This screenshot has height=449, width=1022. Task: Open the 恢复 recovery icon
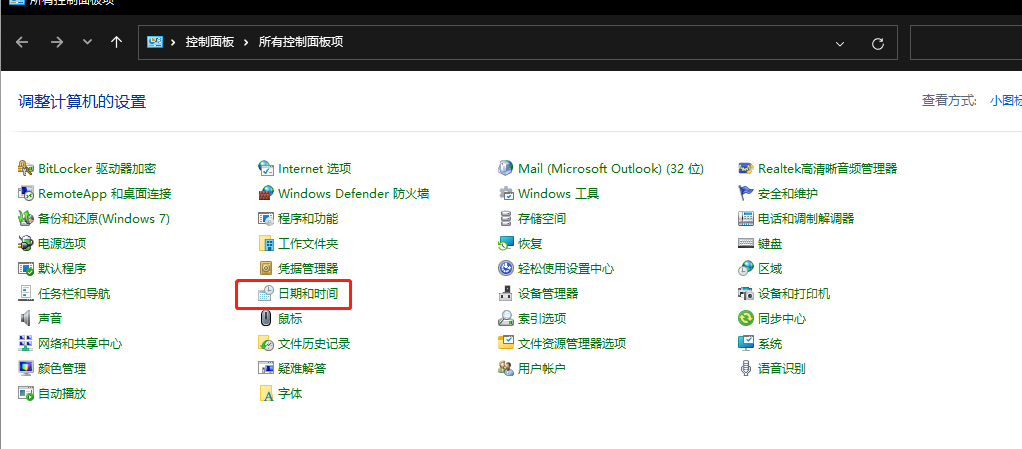[506, 244]
